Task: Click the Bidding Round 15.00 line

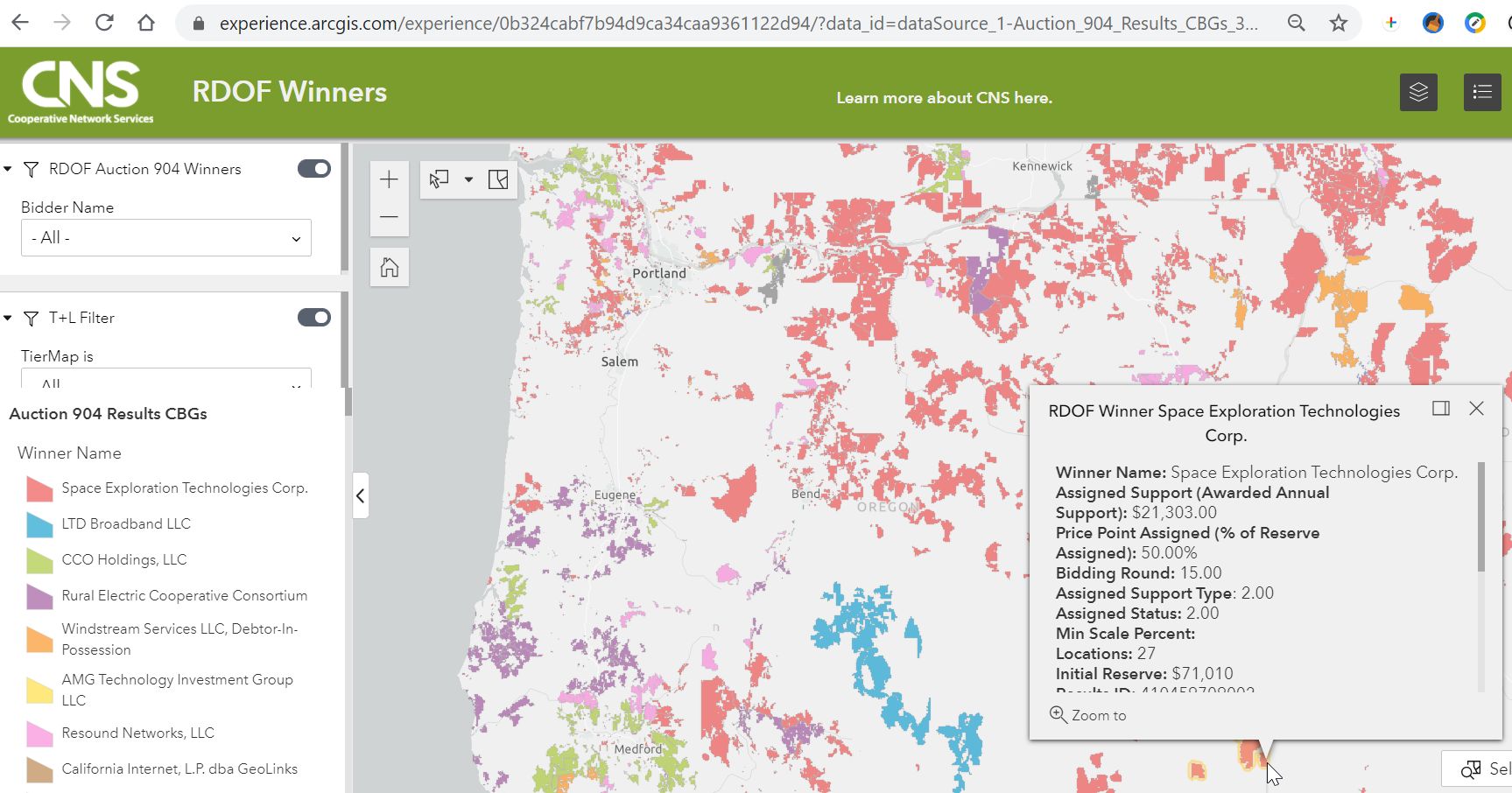Action: coord(1138,573)
